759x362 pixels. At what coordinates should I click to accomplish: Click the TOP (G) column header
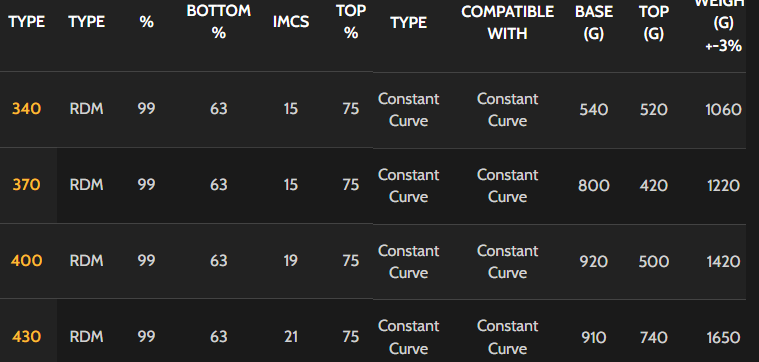coord(653,23)
